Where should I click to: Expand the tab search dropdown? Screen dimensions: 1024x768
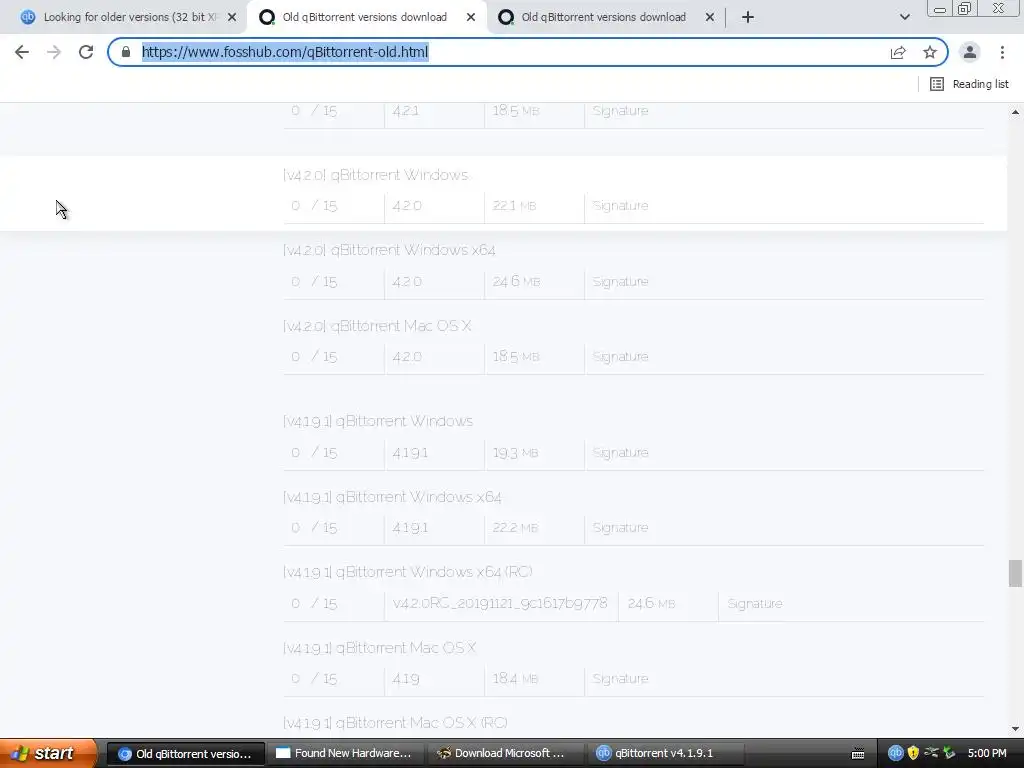click(x=904, y=17)
